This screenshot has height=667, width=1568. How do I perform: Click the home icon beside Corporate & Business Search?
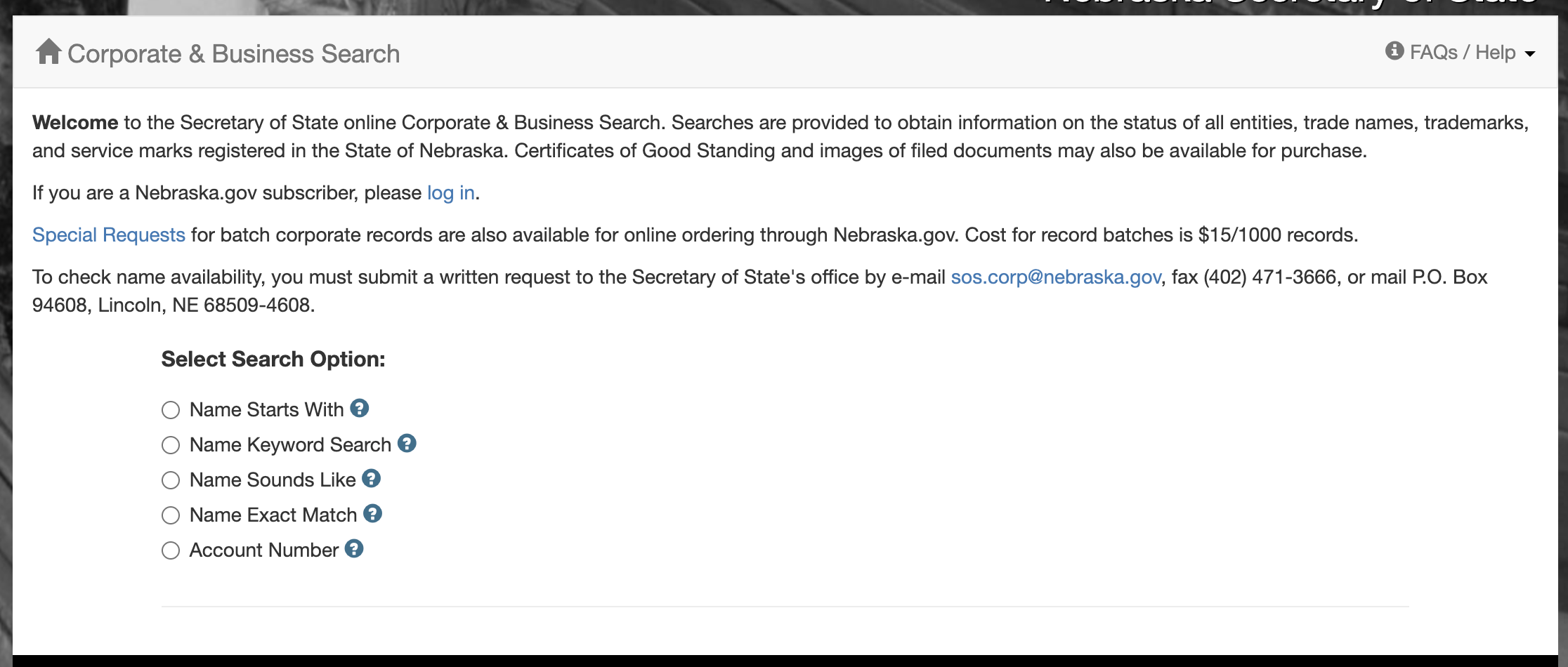pos(48,52)
